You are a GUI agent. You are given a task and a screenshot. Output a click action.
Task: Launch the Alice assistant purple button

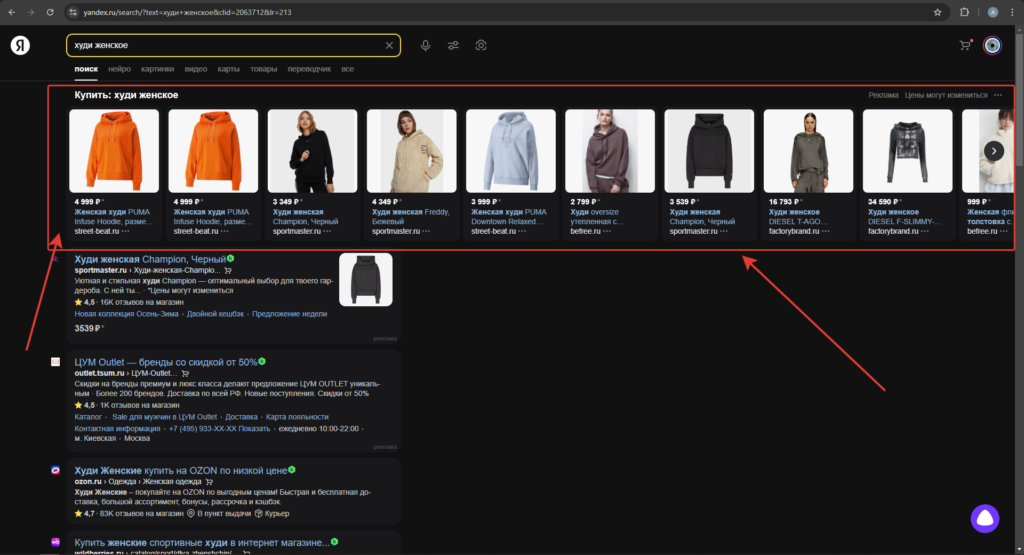985,518
